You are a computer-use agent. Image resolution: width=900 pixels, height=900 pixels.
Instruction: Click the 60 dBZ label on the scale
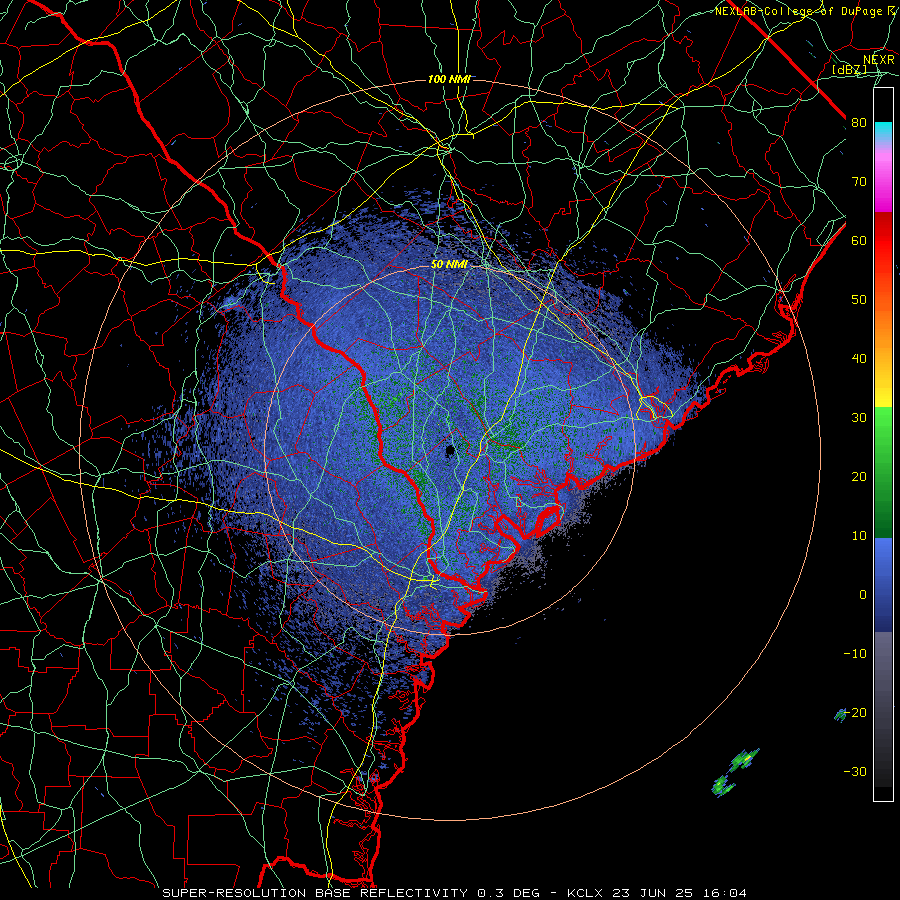(859, 240)
